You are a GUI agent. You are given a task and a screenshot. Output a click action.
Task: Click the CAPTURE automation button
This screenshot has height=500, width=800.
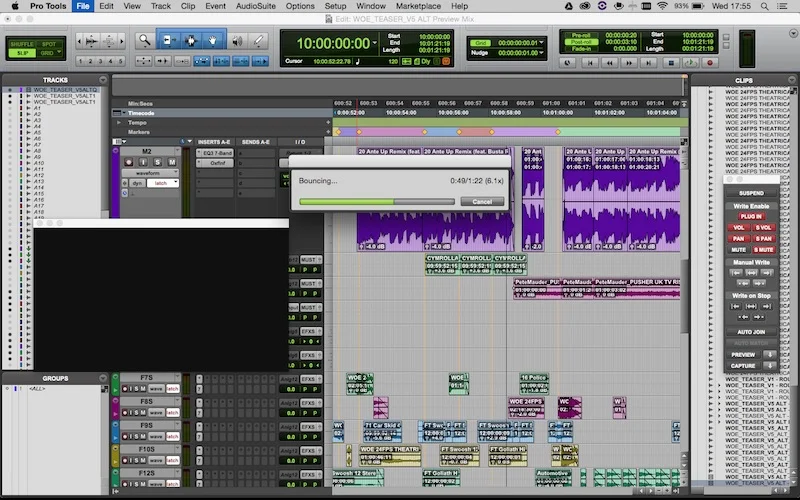(744, 366)
